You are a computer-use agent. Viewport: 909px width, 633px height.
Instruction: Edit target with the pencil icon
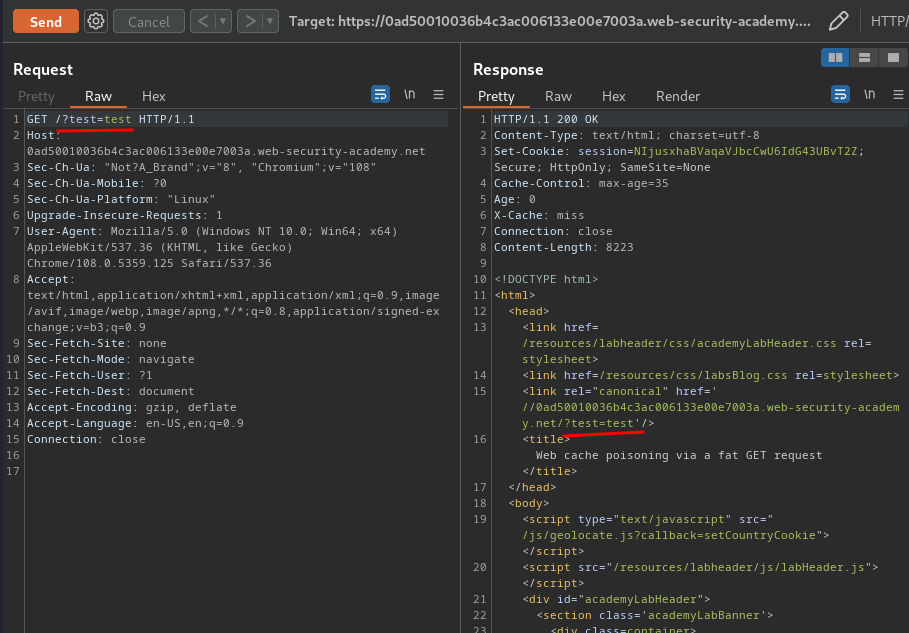pyautogui.click(x=838, y=21)
